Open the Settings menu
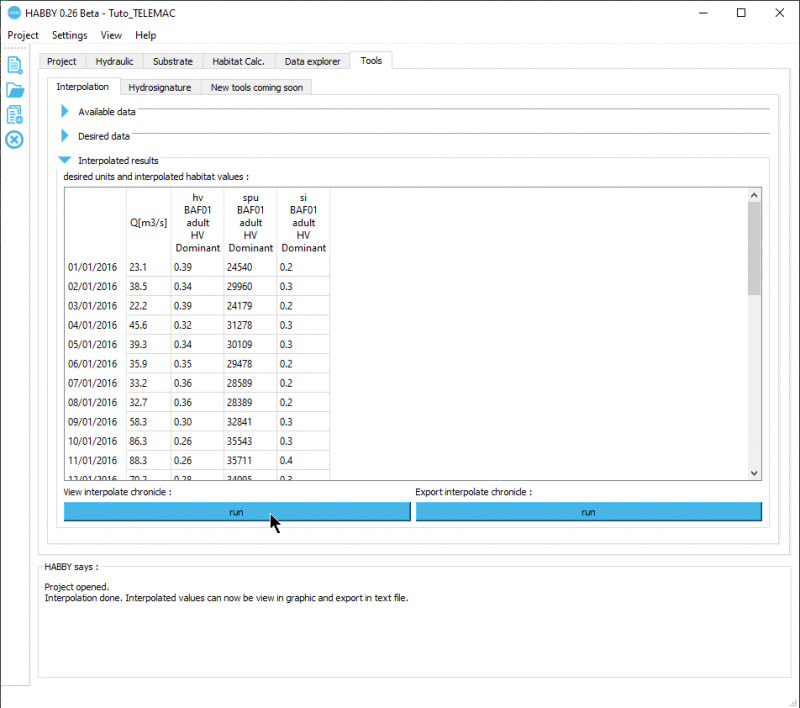This screenshot has width=800, height=708. 69,35
